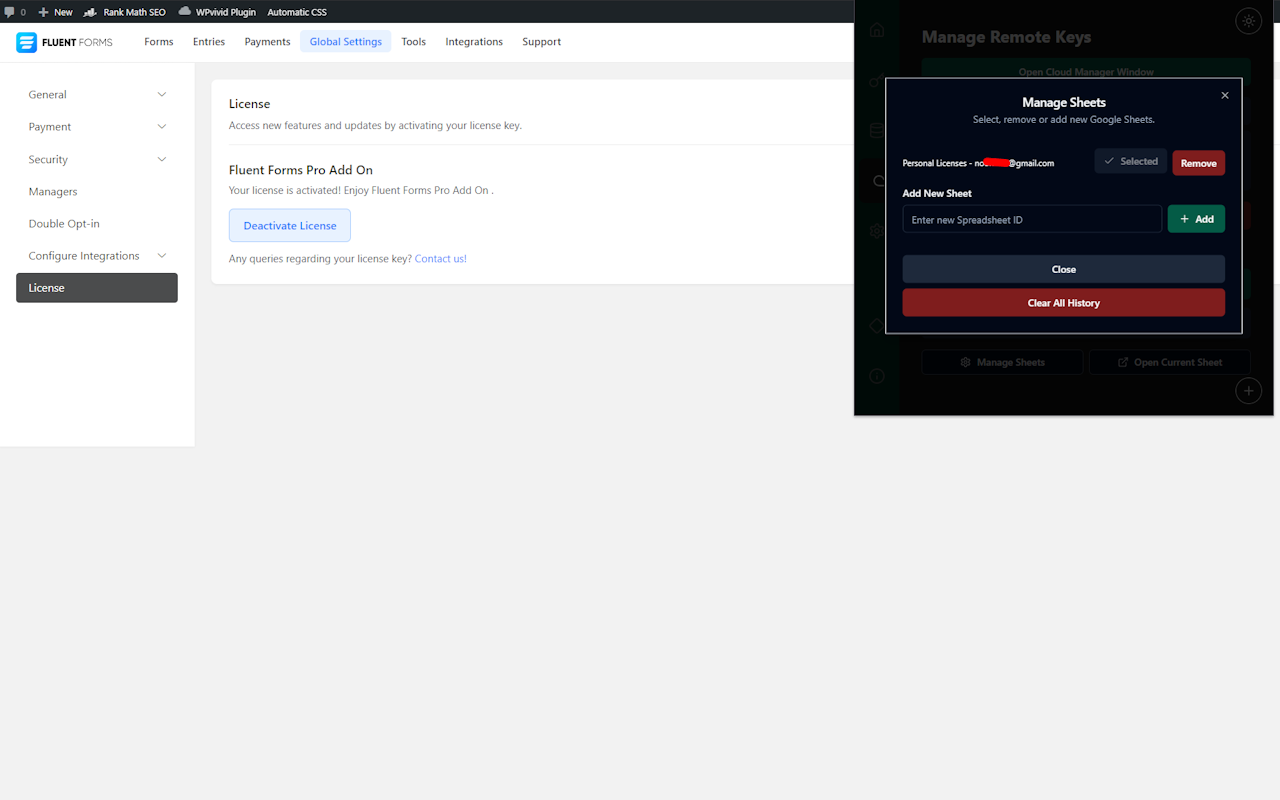This screenshot has height=800, width=1280.
Task: Click the Fluent Forms Pro Add On heading
Action: pyautogui.click(x=301, y=170)
